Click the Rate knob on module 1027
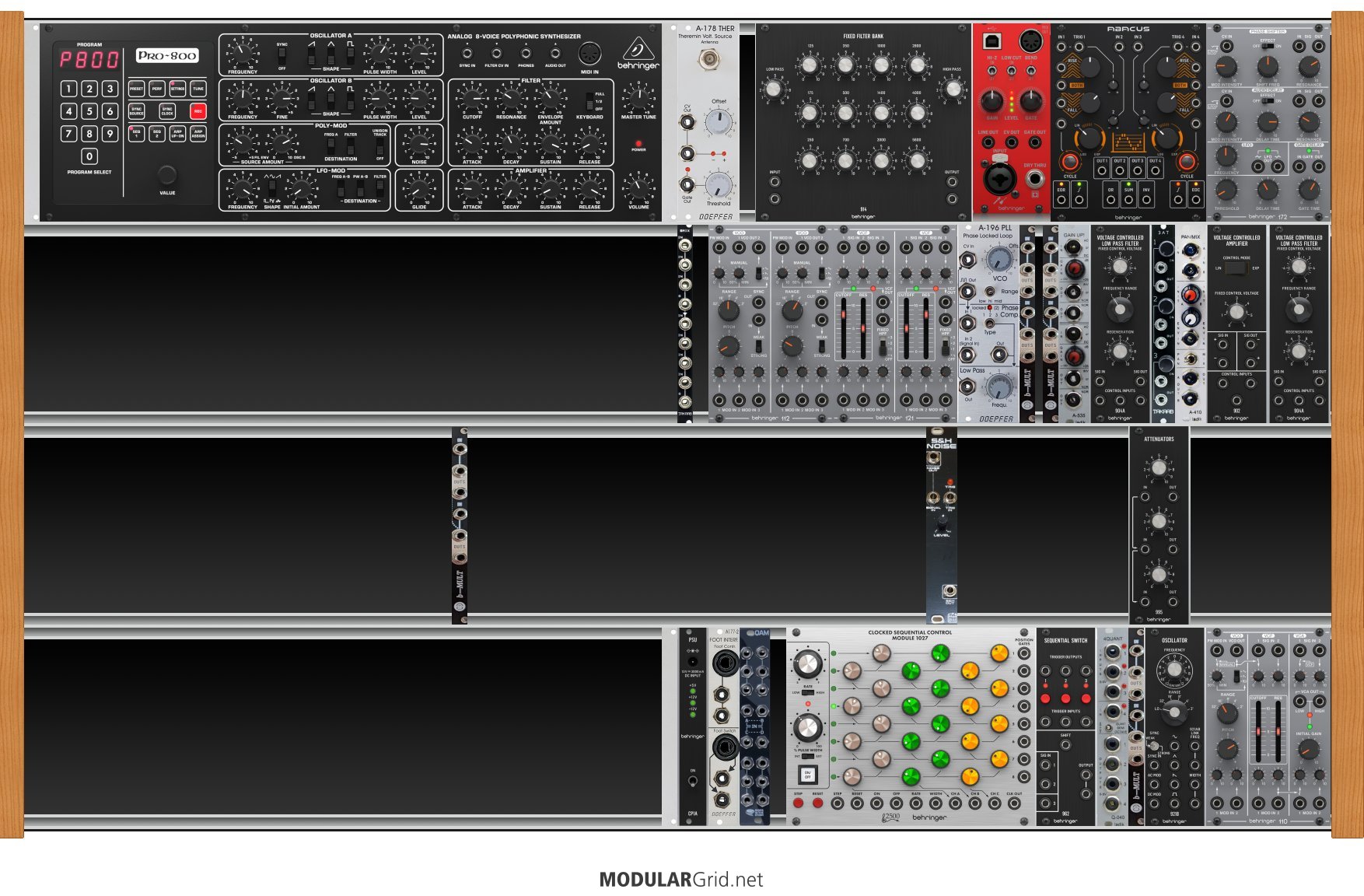 [x=807, y=663]
